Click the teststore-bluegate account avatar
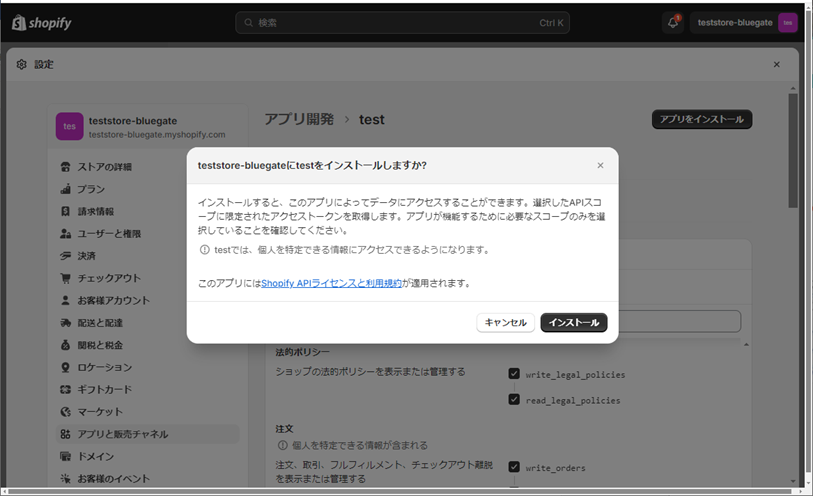 tap(788, 22)
